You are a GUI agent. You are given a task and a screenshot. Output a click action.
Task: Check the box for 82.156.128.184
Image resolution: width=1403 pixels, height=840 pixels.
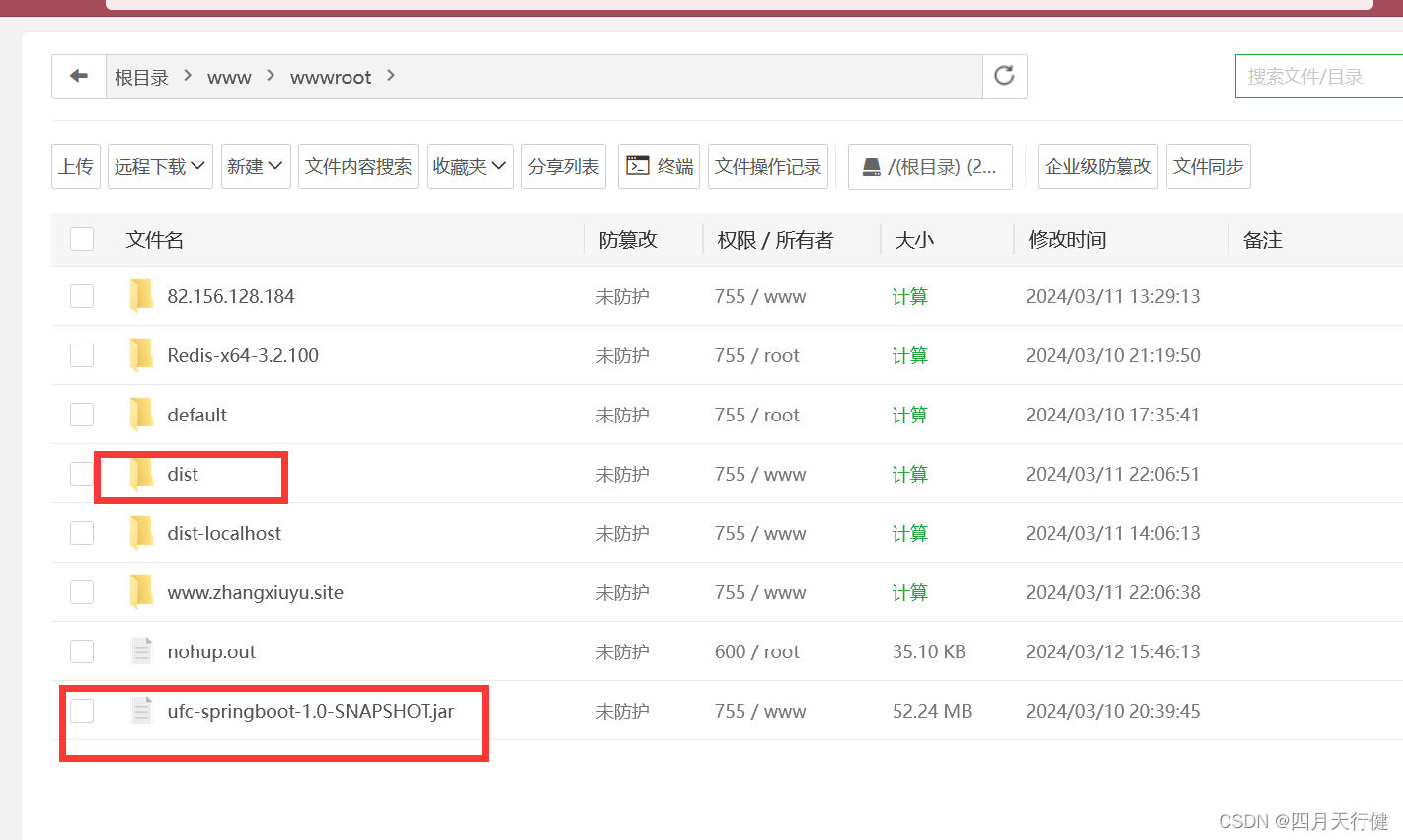click(x=82, y=296)
